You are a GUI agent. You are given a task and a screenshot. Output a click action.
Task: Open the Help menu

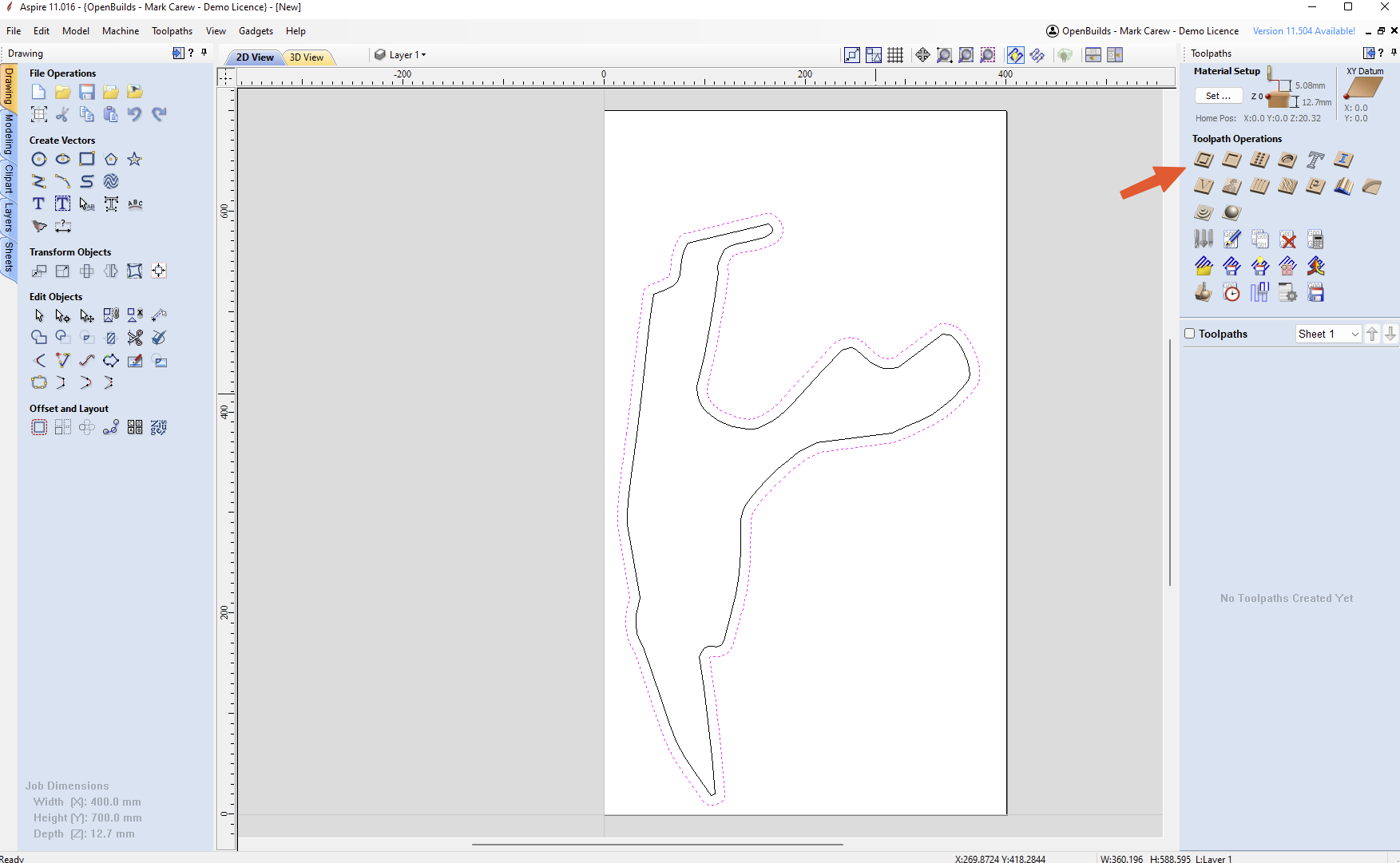(x=295, y=31)
